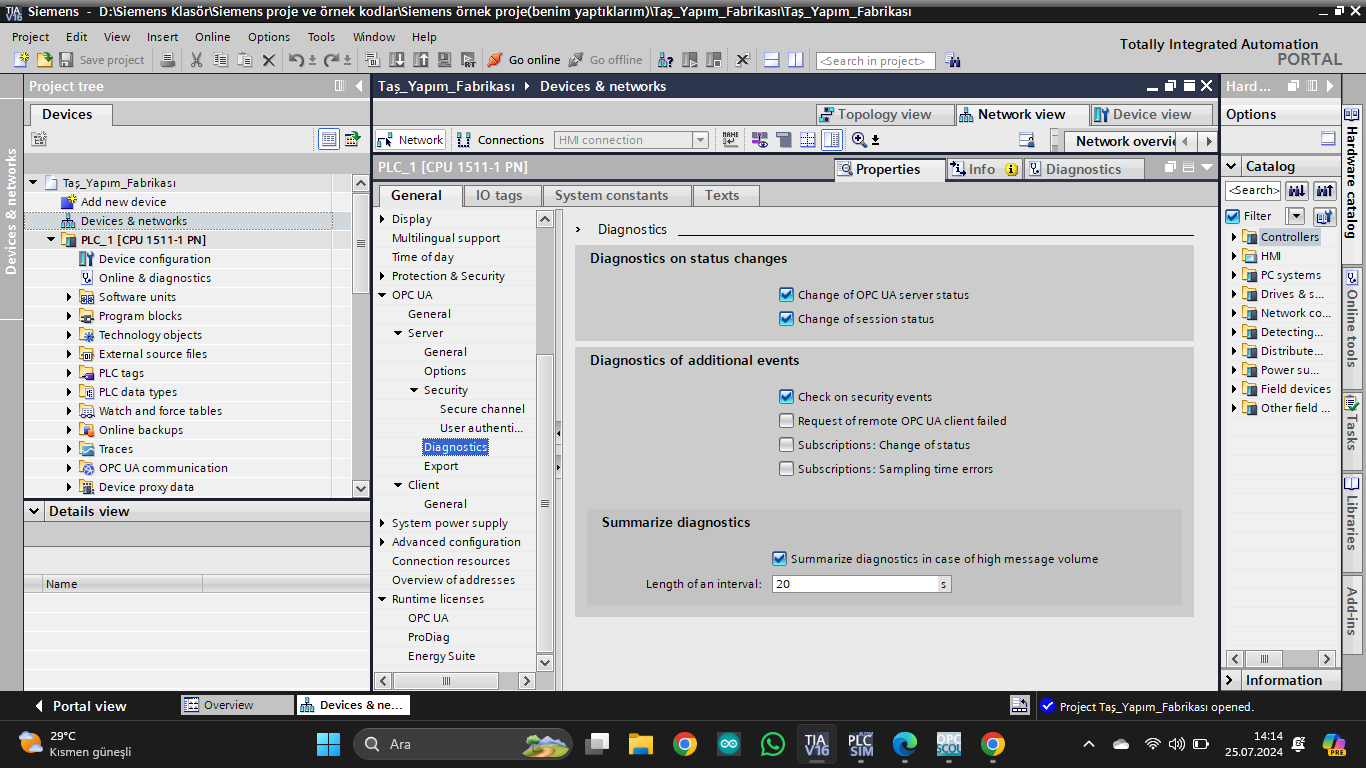1366x768 pixels.
Task: Click the binoculars search icon
Action: pos(952,60)
